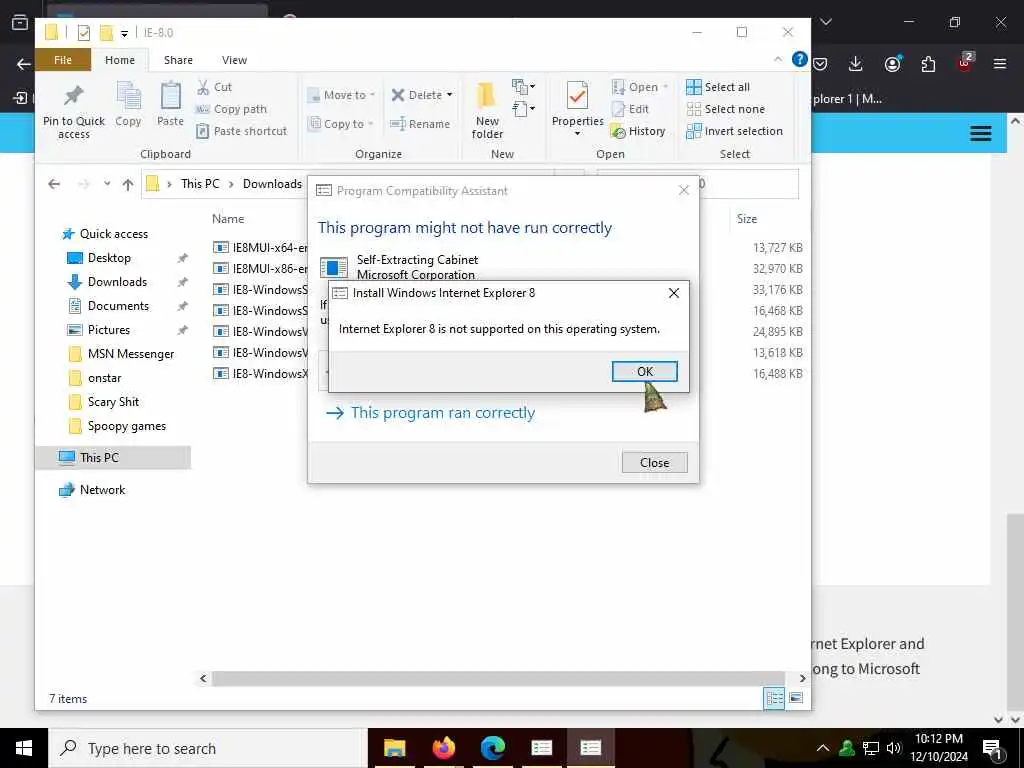Screen dimensions: 1024x768
Task: Pin to Quick access ribbon icon
Action: [74, 111]
